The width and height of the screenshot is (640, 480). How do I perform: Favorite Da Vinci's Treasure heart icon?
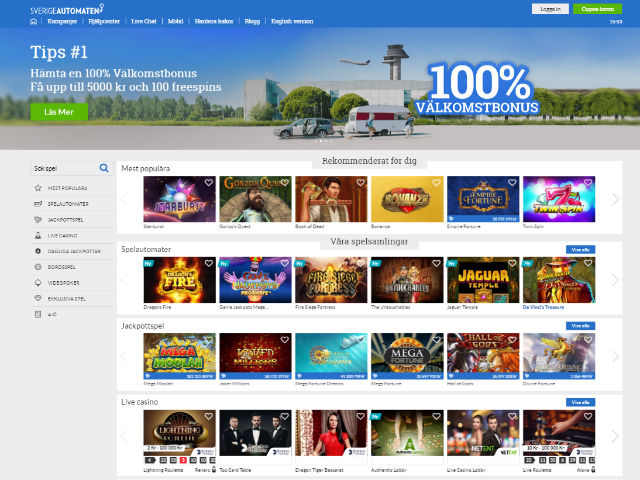588,263
